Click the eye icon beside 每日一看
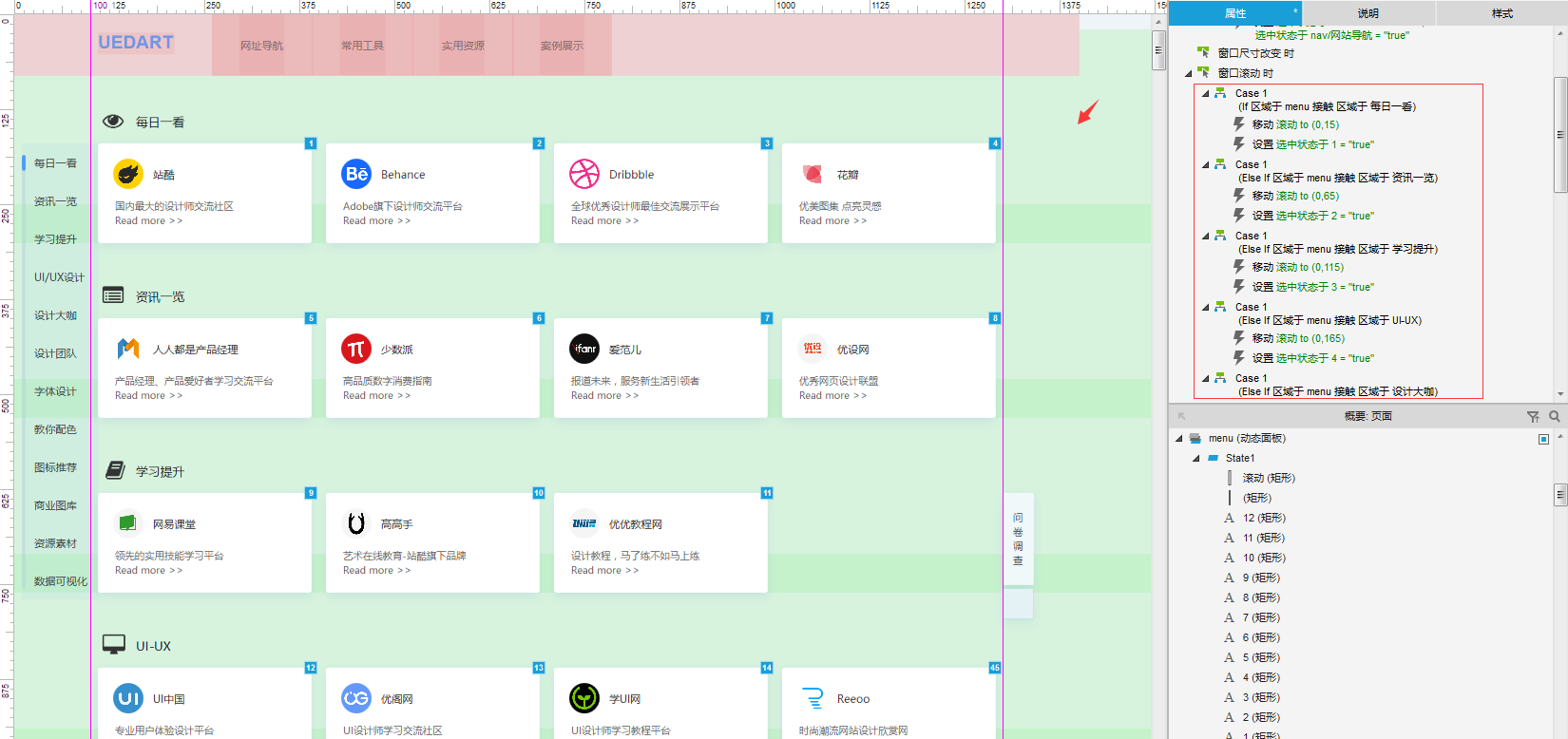 point(113,122)
